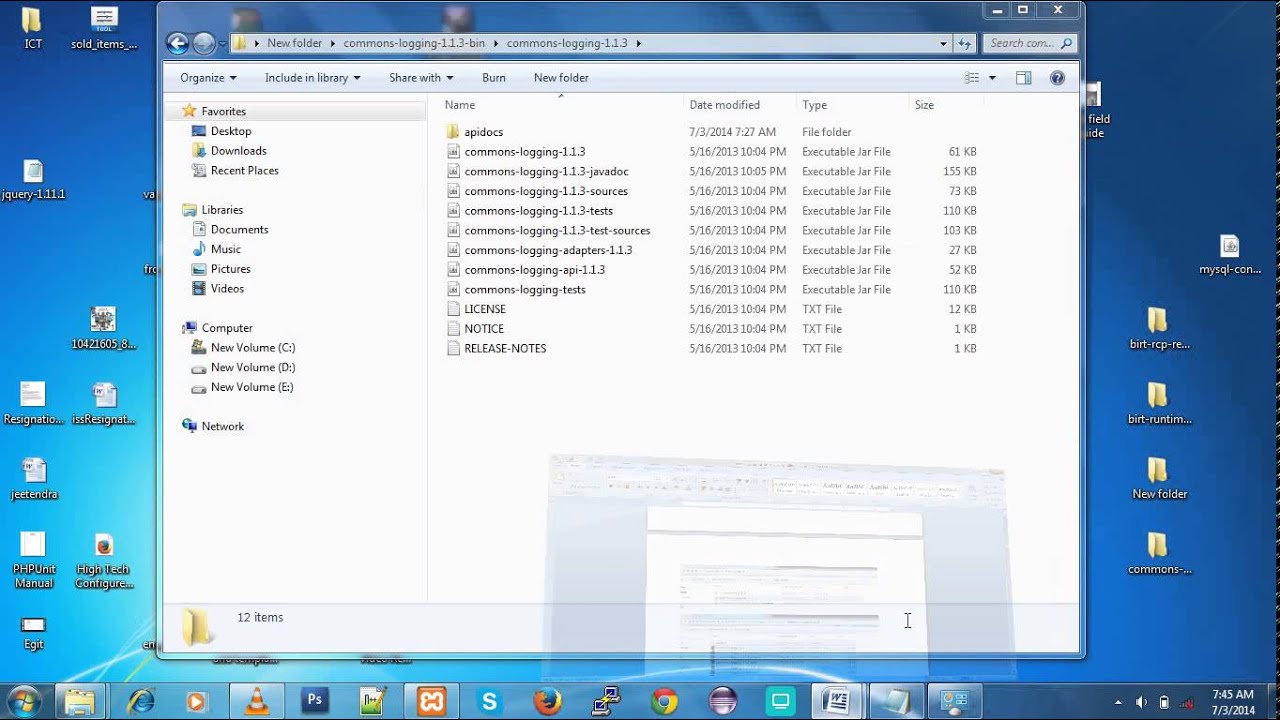Viewport: 1280px width, 720px height.
Task: Sort by Date modified column header
Action: [740, 105]
